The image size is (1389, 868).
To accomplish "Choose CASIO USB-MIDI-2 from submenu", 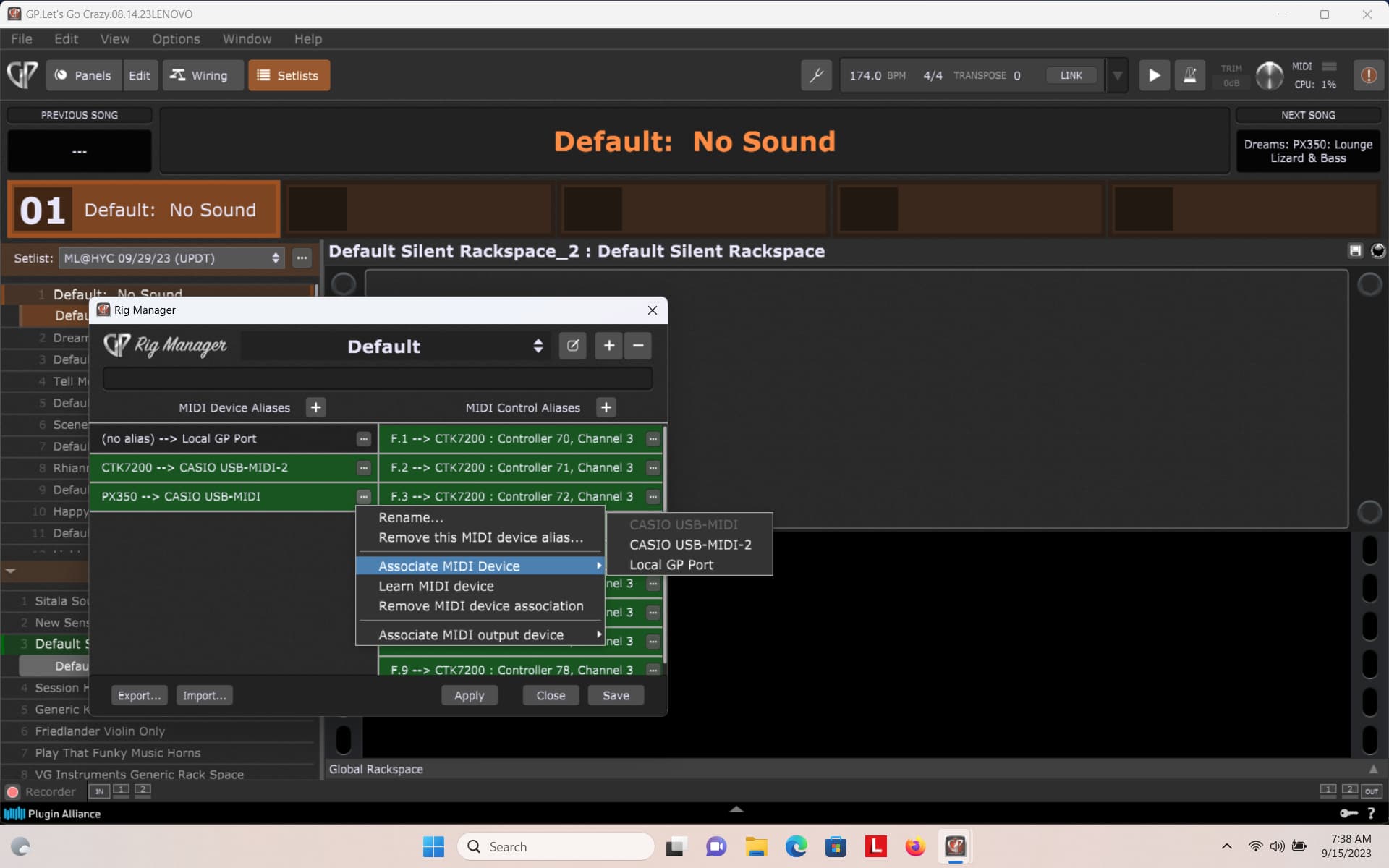I will 690,545.
